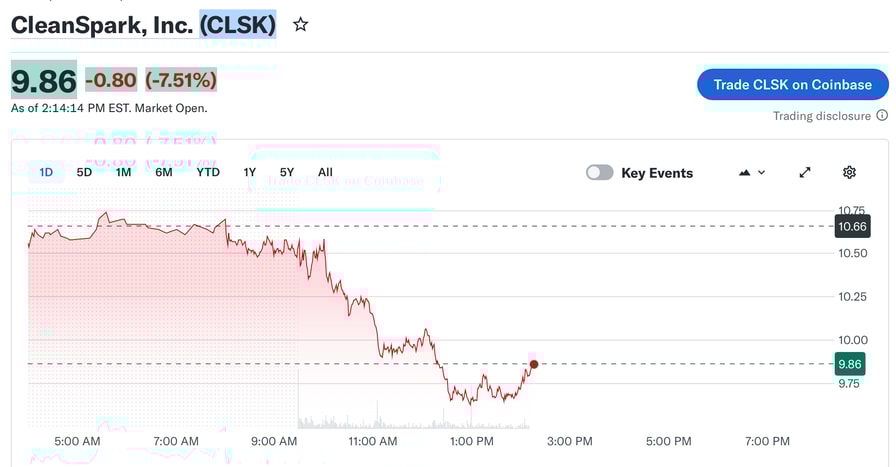896x467 pixels.
Task: Expand the chart to full screen
Action: [x=805, y=172]
